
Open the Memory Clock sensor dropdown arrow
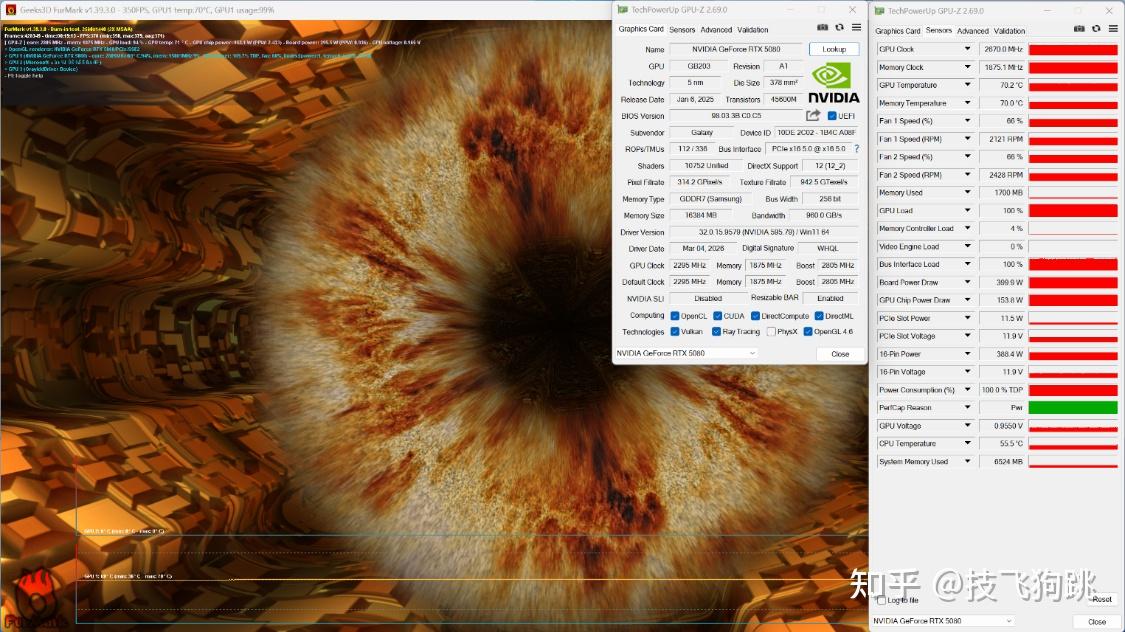point(967,67)
